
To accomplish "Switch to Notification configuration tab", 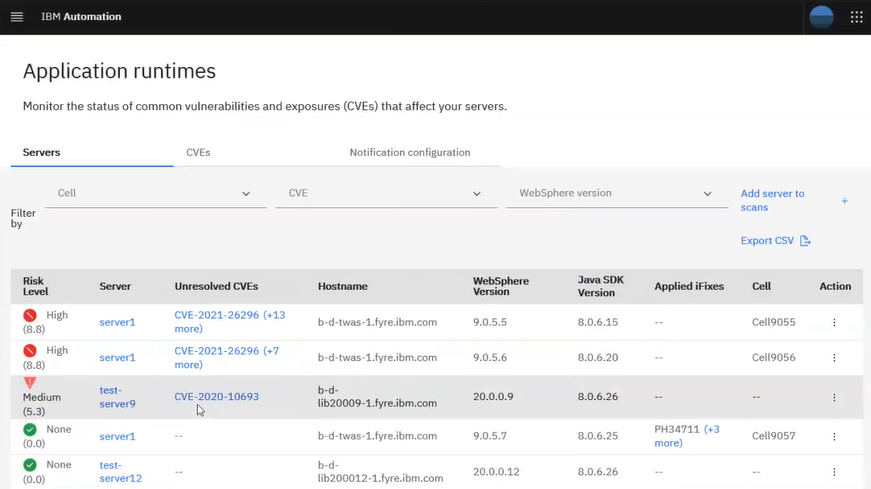I will click(x=409, y=153).
